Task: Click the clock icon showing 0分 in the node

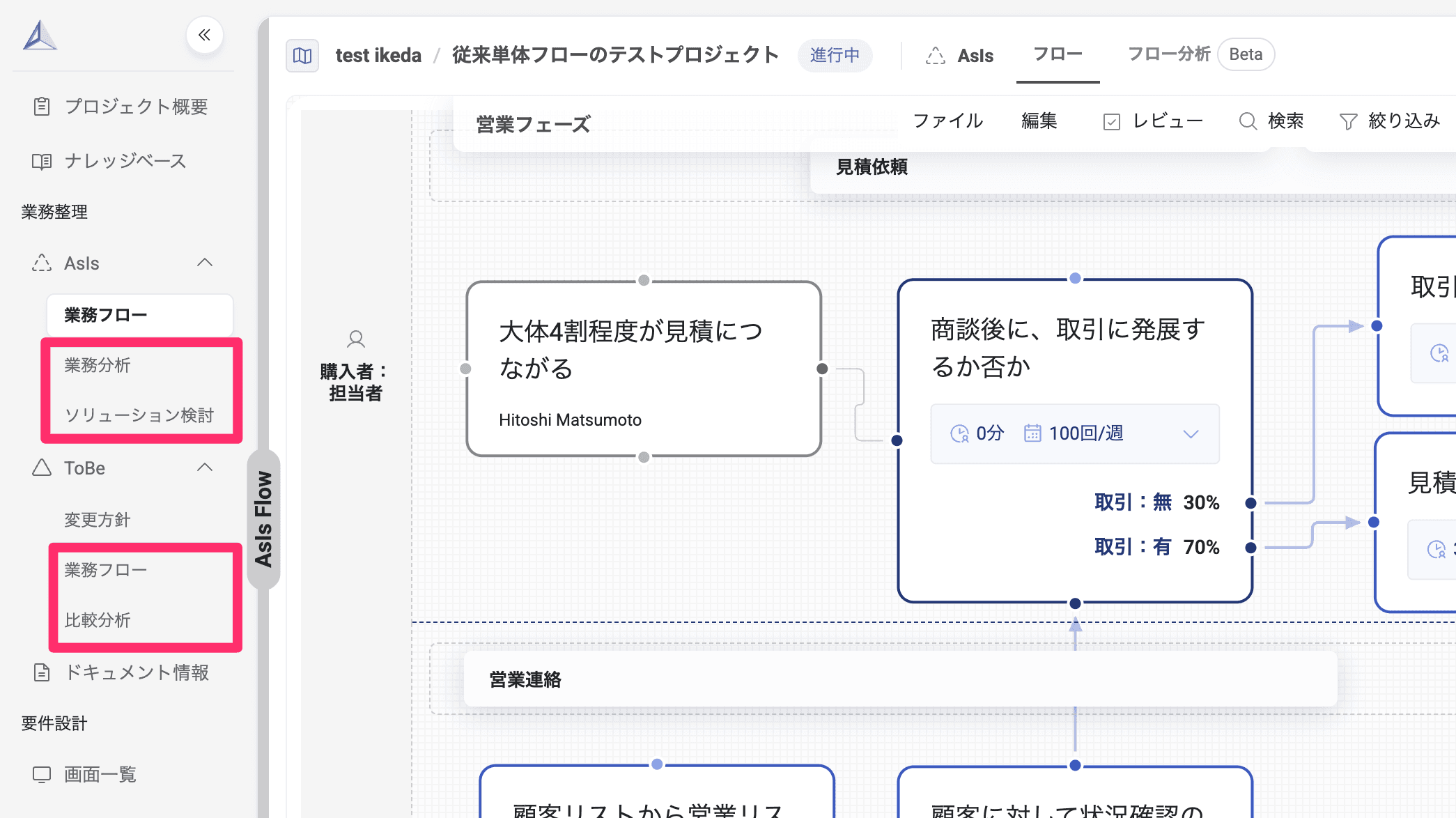Action: (x=961, y=433)
